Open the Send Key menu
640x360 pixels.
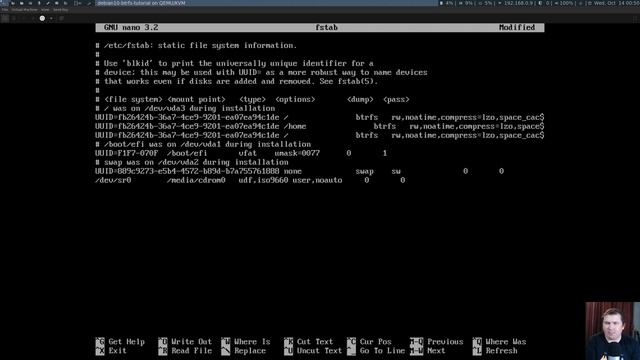(x=60, y=10)
